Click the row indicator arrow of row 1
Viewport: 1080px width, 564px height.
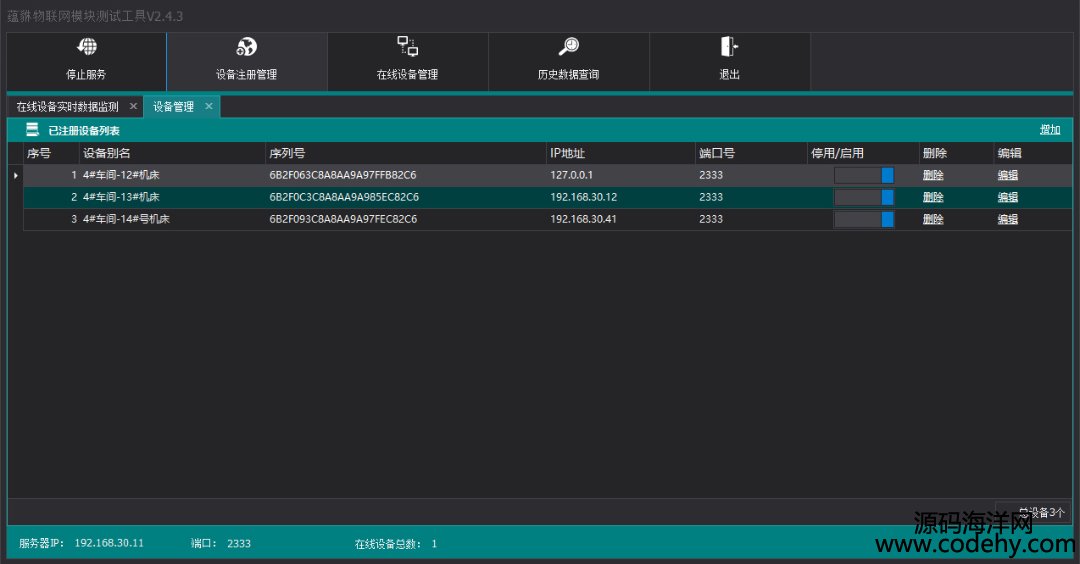tap(15, 176)
